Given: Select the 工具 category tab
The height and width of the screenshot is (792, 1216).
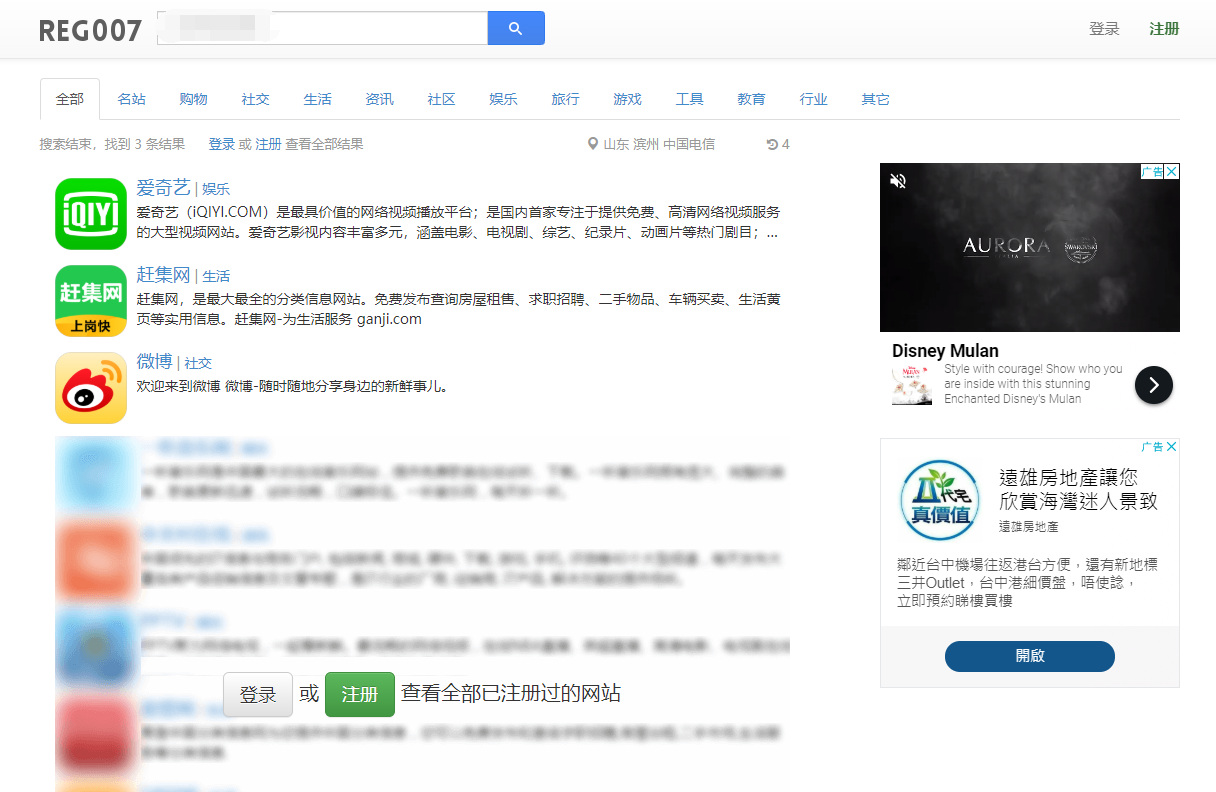Looking at the screenshot, I should coord(689,98).
